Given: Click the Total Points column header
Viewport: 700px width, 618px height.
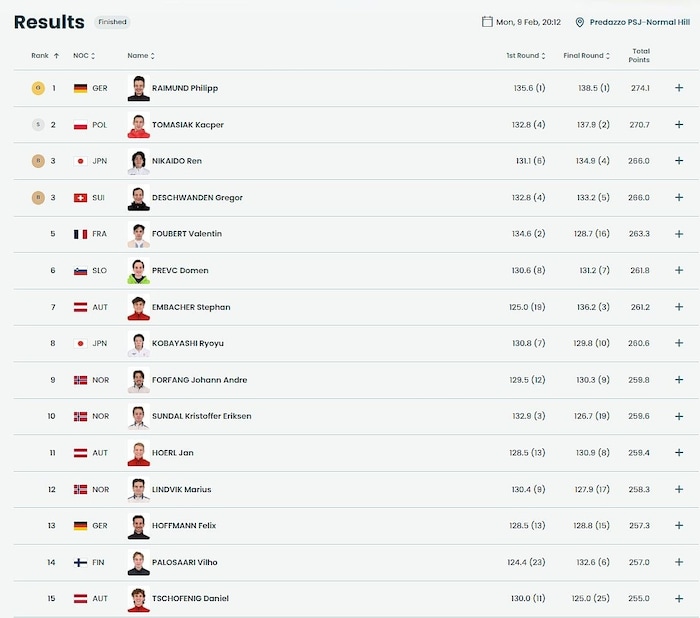Looking at the screenshot, I should point(640,56).
